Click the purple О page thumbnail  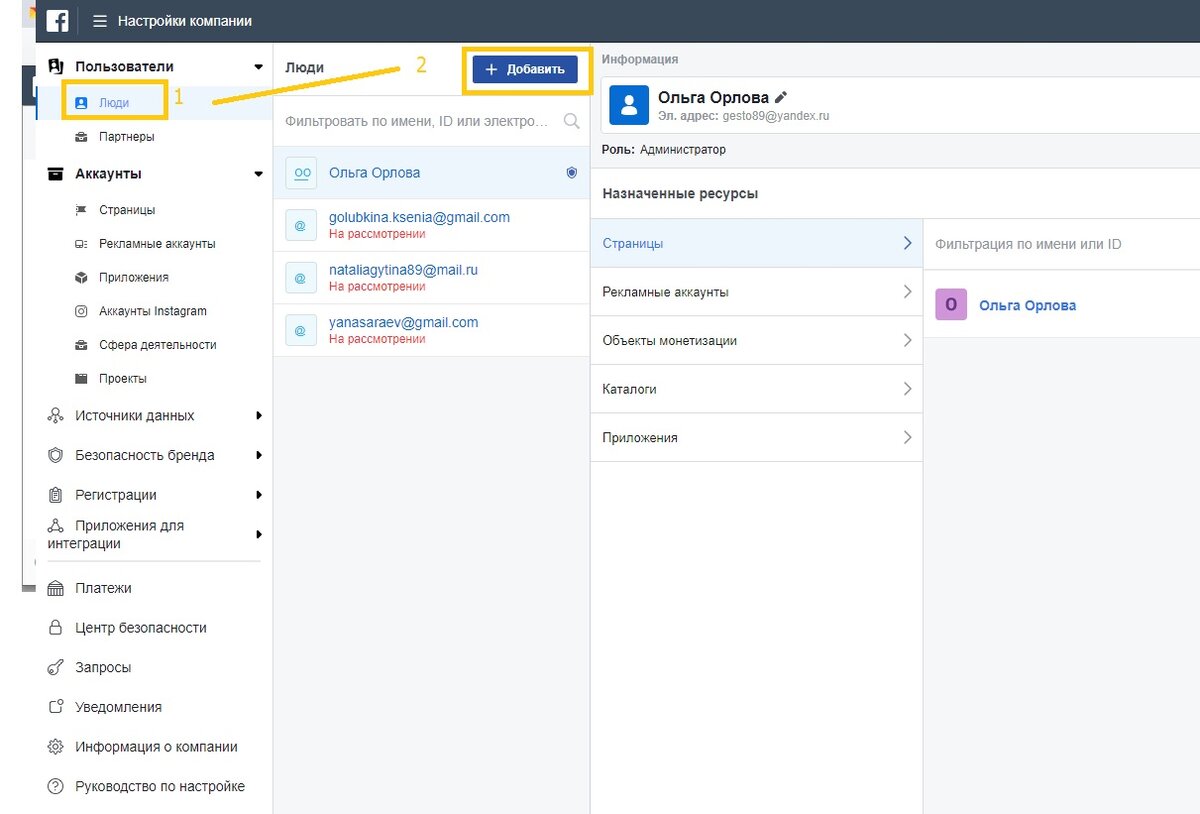pyautogui.click(x=951, y=305)
